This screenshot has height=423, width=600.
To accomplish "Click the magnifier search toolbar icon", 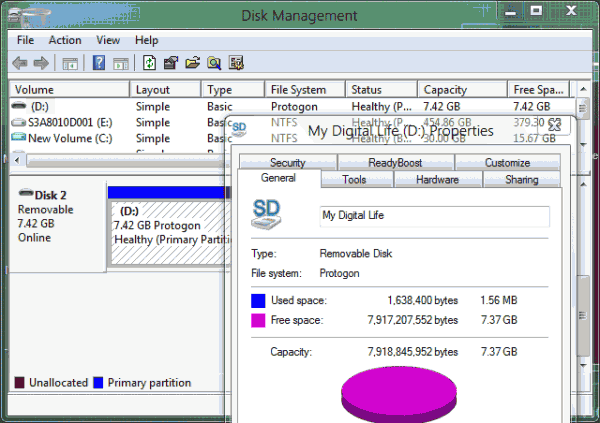I will click(214, 63).
